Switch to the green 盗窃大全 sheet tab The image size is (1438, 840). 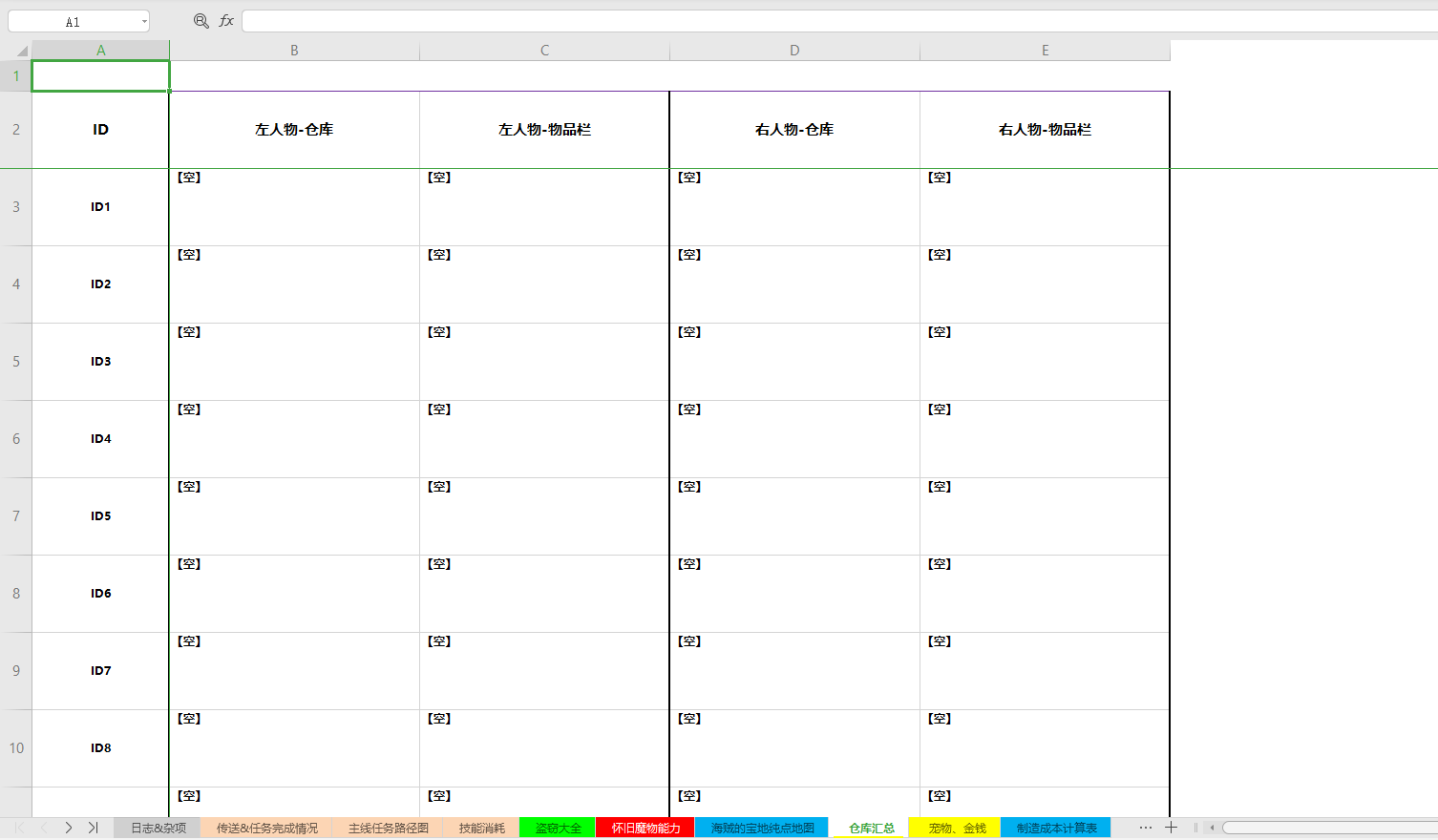coord(558,828)
